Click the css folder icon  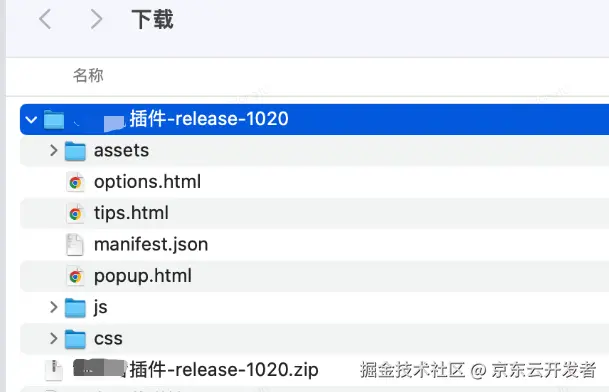coord(75,340)
